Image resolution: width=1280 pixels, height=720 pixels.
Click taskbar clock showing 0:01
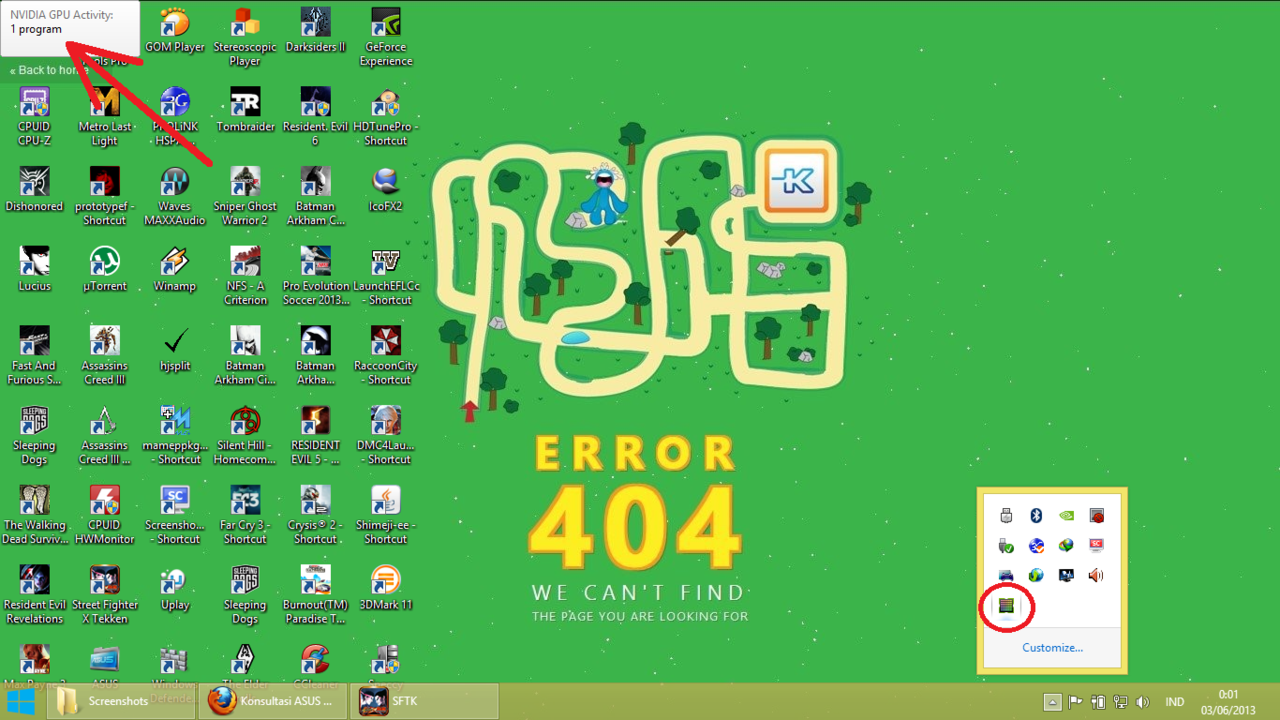pyautogui.click(x=1228, y=702)
